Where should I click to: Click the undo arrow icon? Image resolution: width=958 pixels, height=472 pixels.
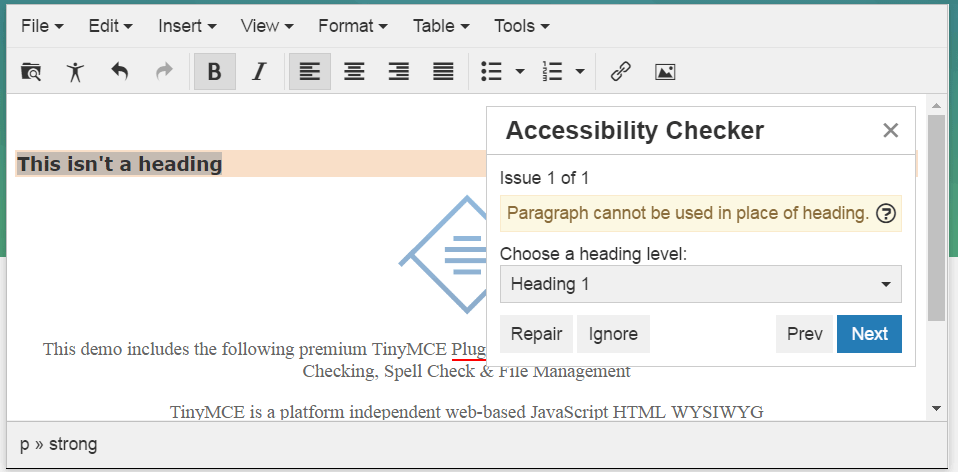[x=120, y=72]
